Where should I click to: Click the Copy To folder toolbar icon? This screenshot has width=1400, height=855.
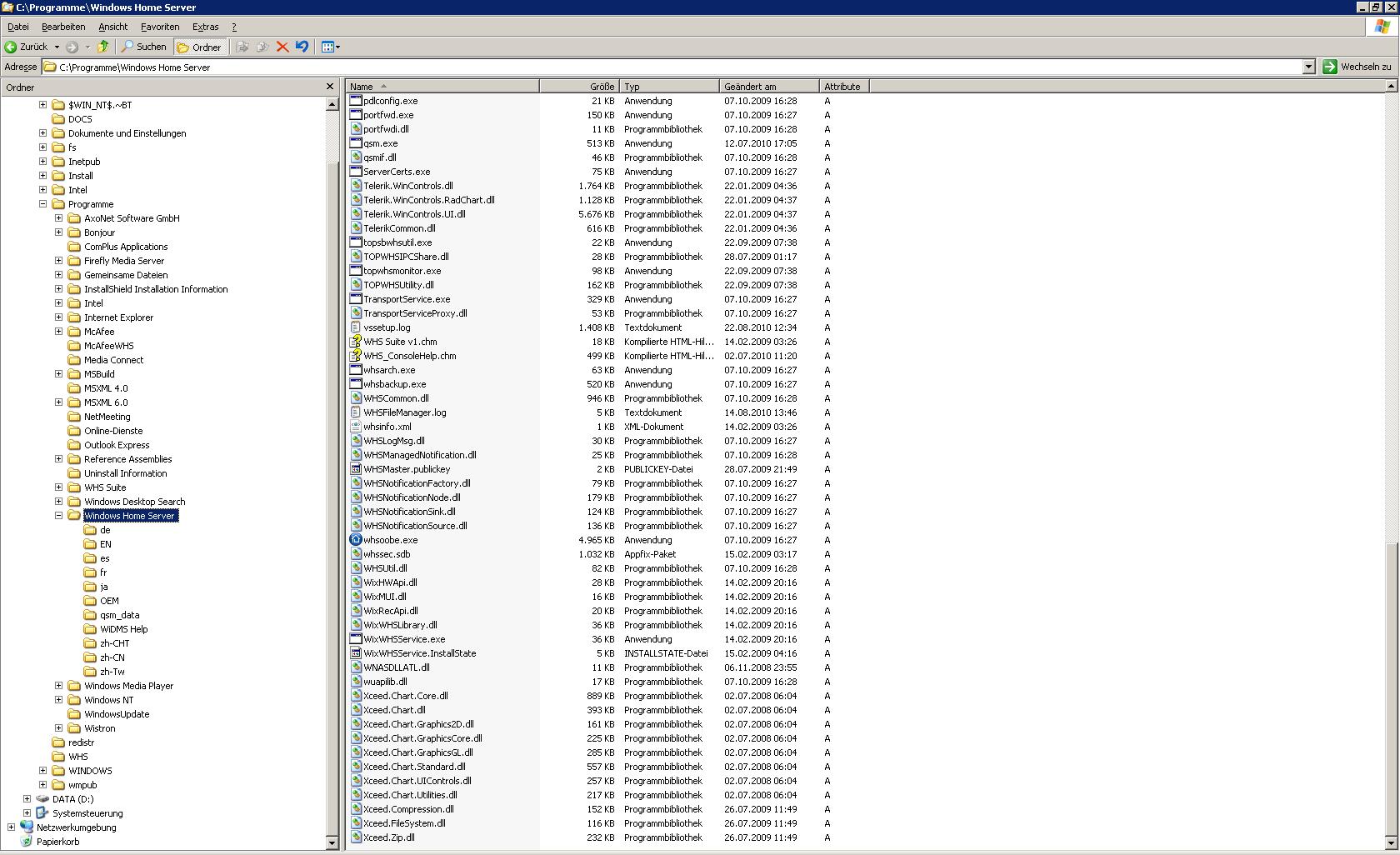click(x=262, y=47)
